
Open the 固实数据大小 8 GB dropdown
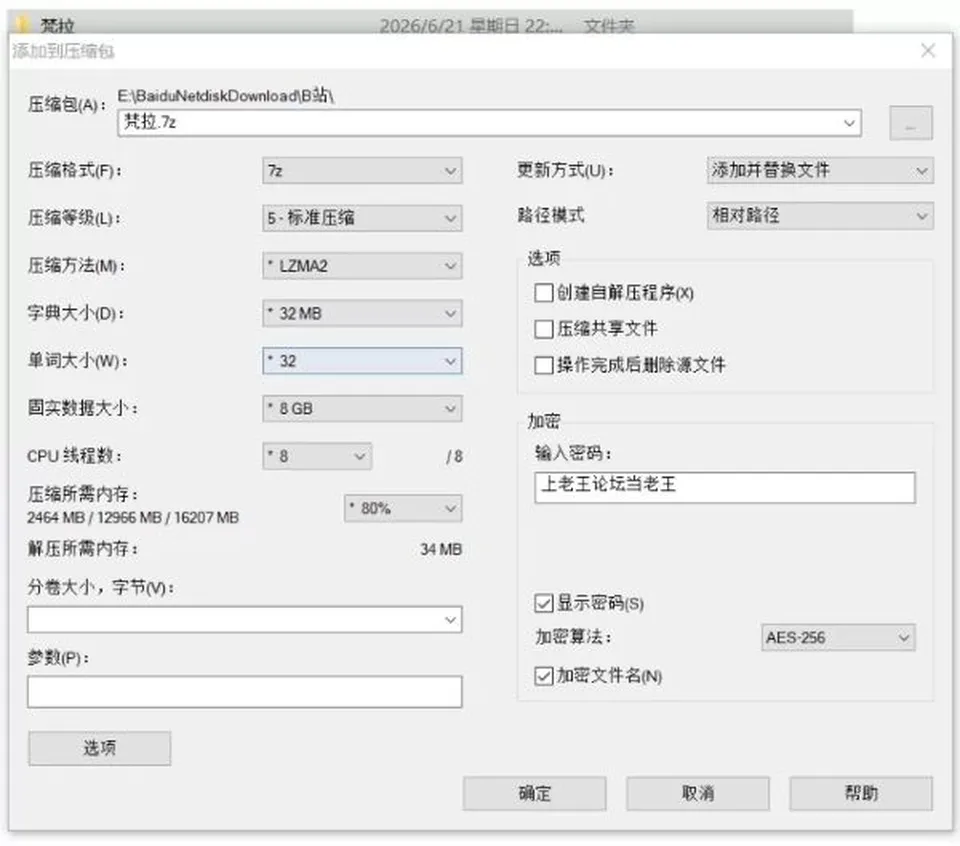[x=362, y=408]
